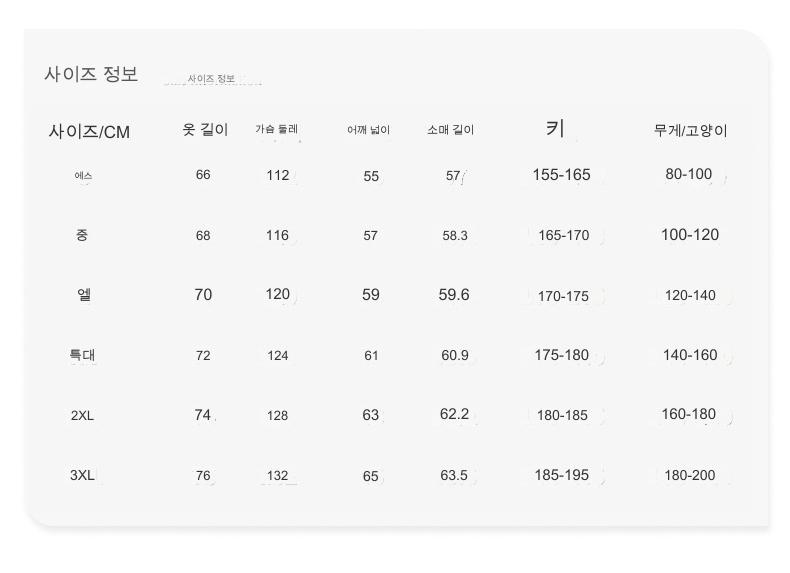Select the 2XL size row label

tap(82, 415)
